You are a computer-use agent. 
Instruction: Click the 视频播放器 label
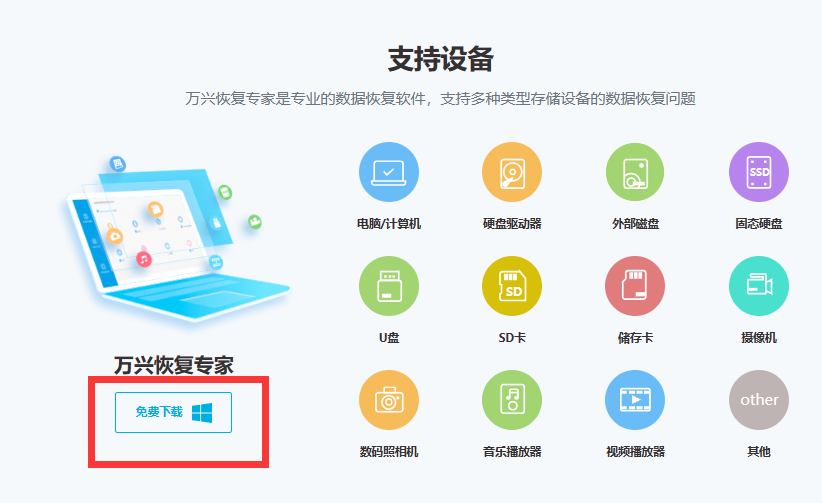635,452
